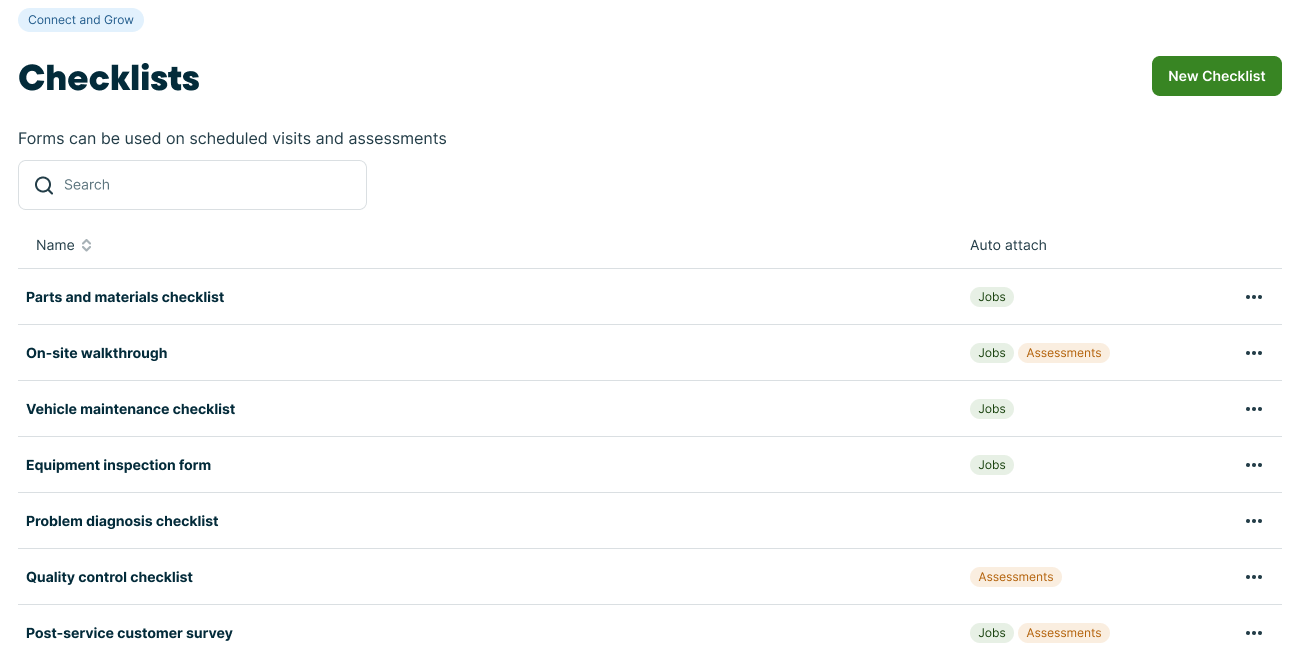This screenshot has width=1301, height=659.
Task: Open more options for Vehicle maintenance checklist
Action: (x=1254, y=409)
